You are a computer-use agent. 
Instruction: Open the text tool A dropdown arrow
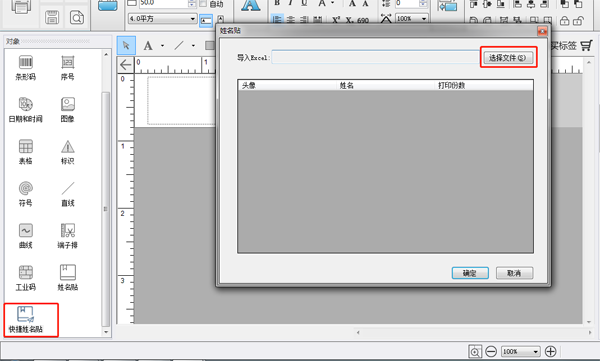coord(163,46)
